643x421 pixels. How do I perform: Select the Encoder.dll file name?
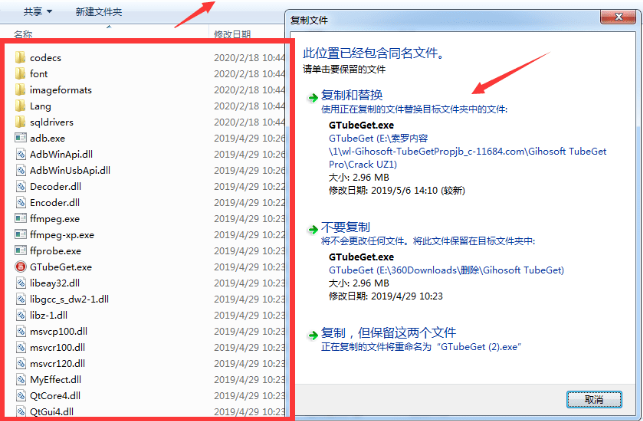[55, 203]
